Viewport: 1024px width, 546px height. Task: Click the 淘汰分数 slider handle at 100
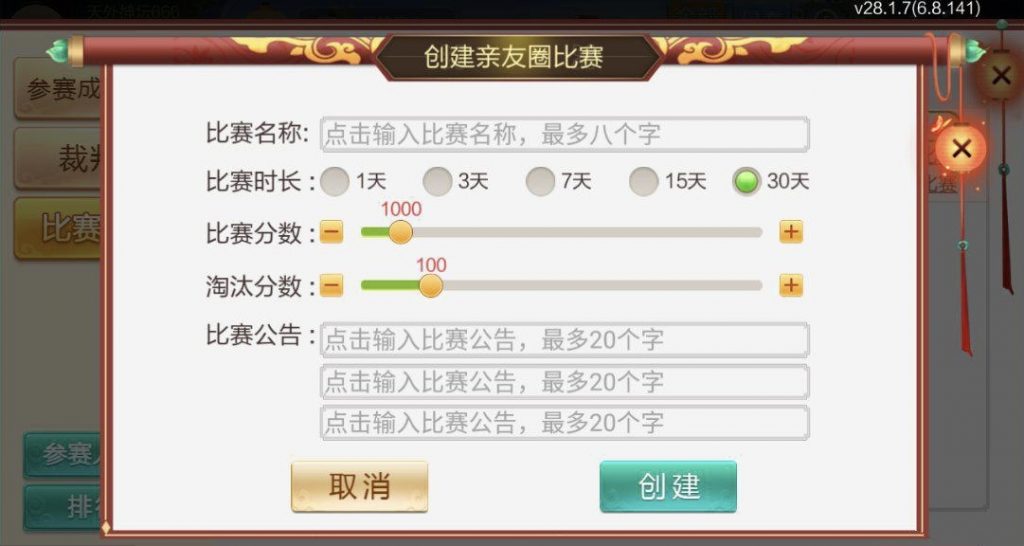431,286
